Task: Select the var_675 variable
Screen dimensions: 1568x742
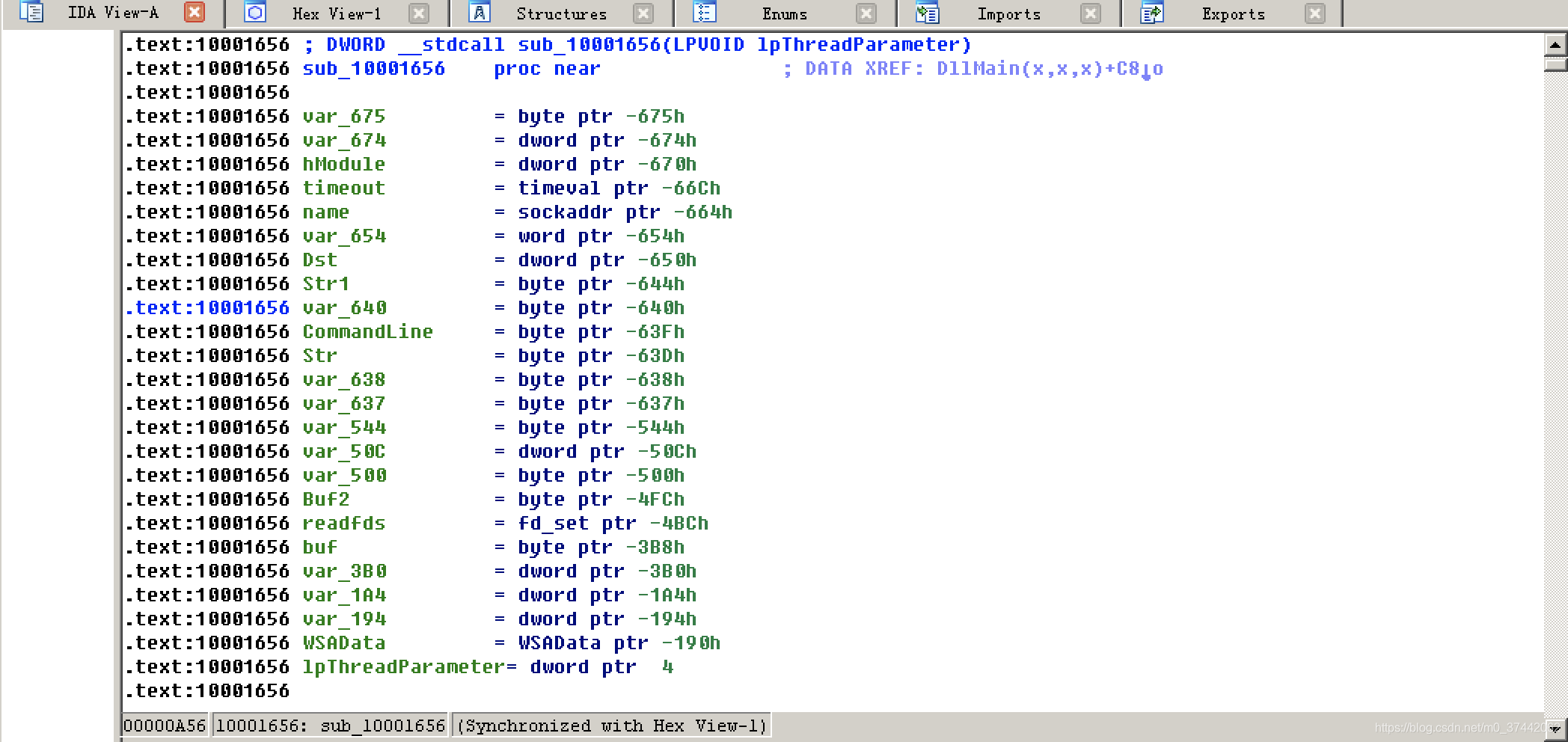Action: [x=344, y=117]
